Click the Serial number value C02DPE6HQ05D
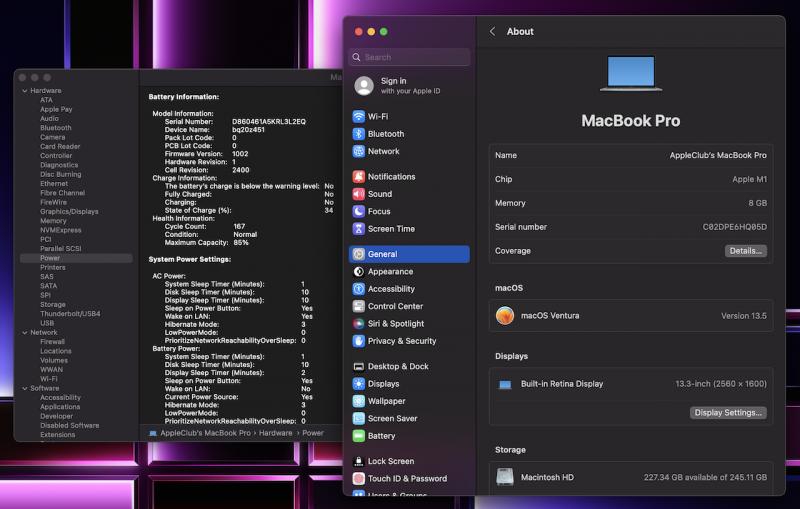Screen dimensions: 800x509 [x=735, y=227]
